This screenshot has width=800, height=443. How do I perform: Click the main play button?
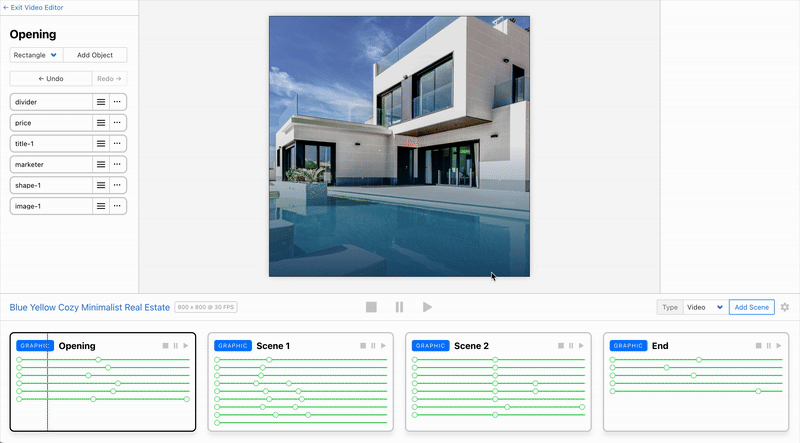tap(427, 307)
